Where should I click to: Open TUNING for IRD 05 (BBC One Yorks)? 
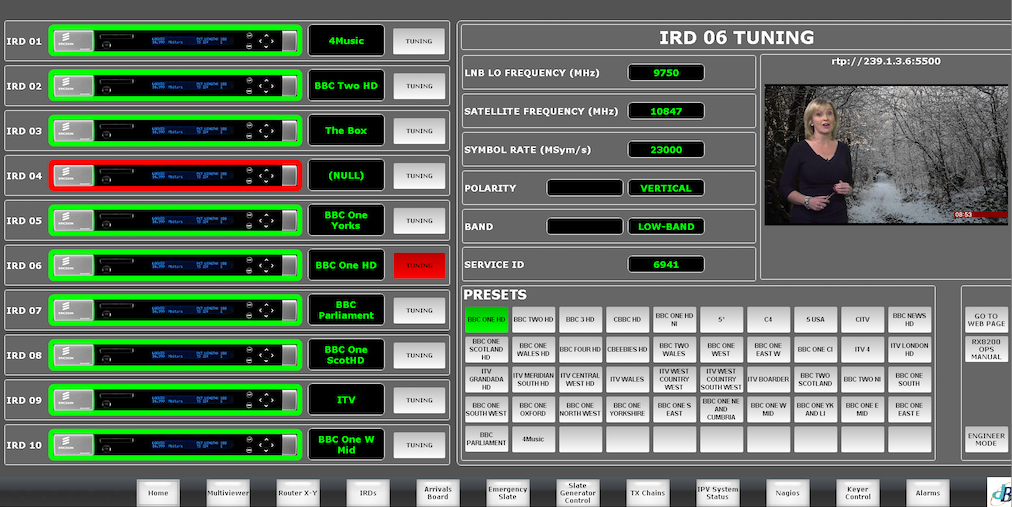[x=419, y=220]
